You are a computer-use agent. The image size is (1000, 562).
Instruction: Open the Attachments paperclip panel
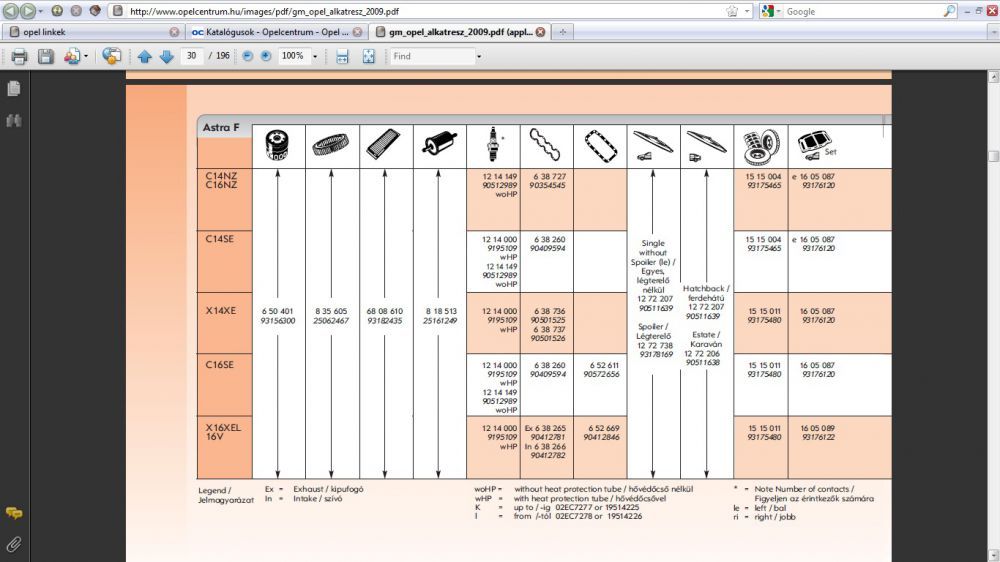coord(13,544)
